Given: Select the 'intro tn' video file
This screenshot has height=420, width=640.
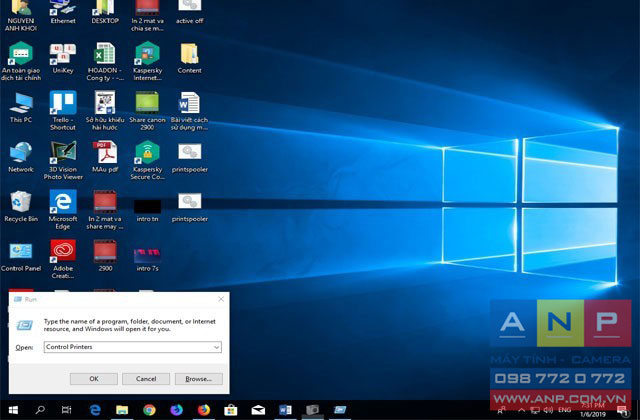Looking at the screenshot, I should pos(147,209).
